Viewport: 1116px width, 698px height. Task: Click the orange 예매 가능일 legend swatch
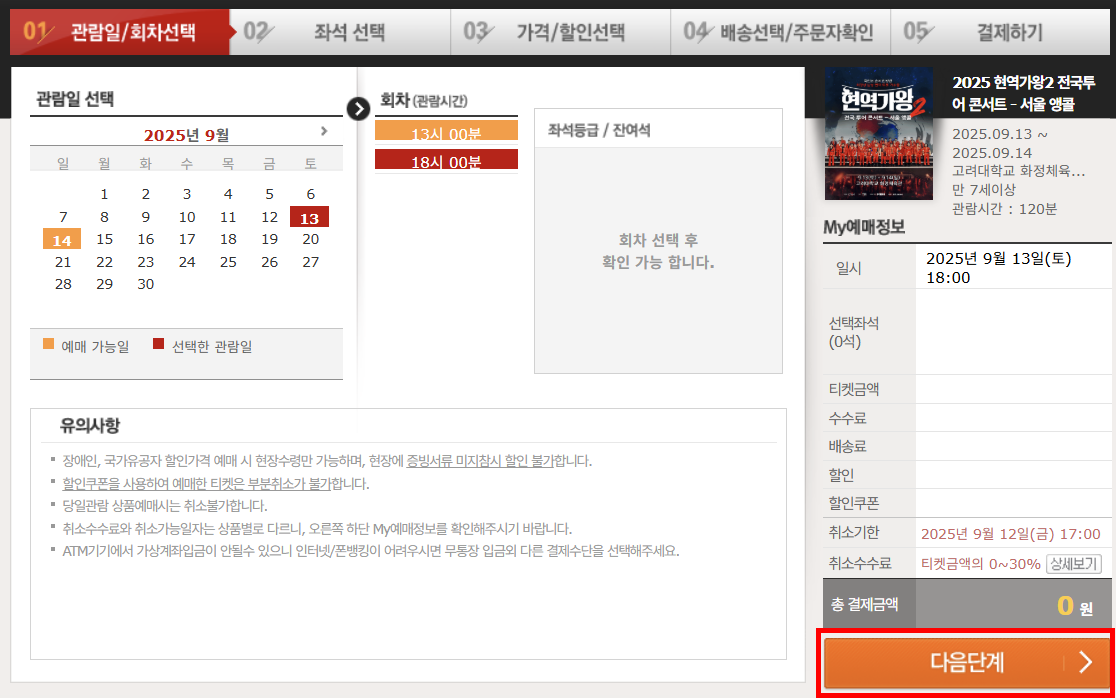click(x=48, y=344)
